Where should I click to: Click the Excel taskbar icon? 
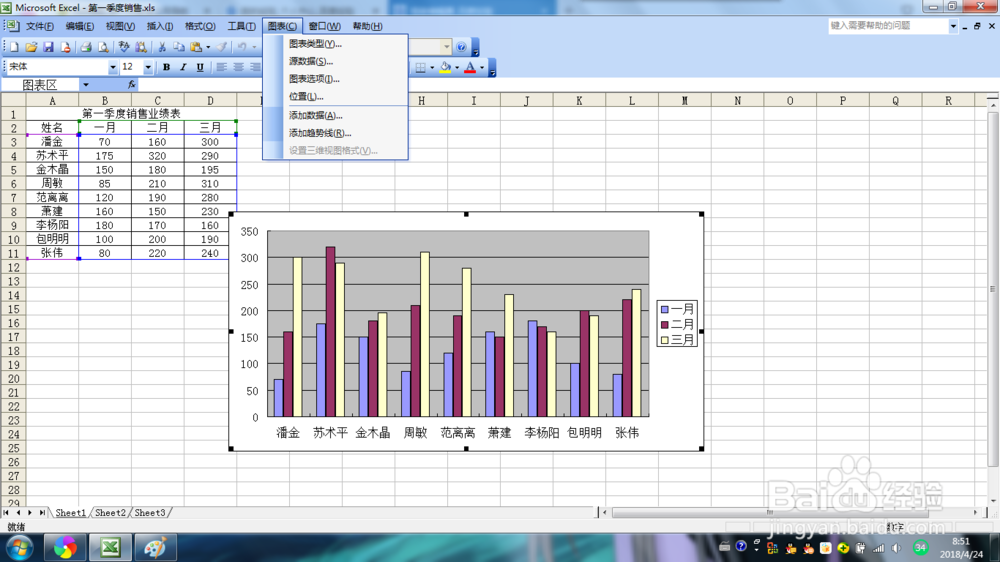110,548
